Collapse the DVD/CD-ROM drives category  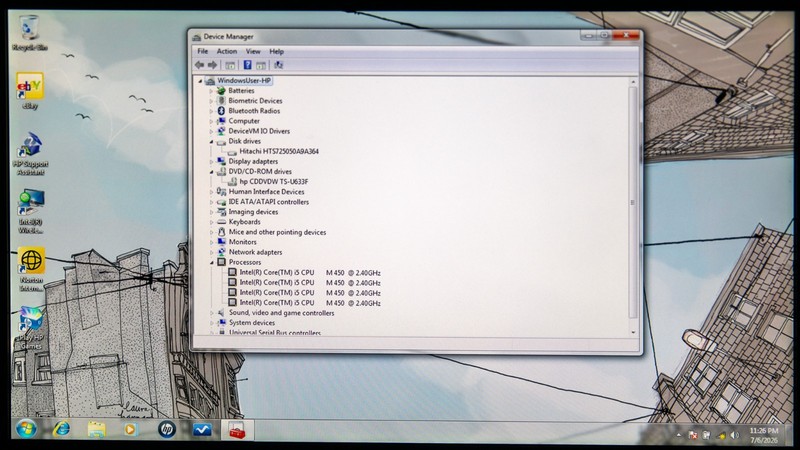point(211,172)
